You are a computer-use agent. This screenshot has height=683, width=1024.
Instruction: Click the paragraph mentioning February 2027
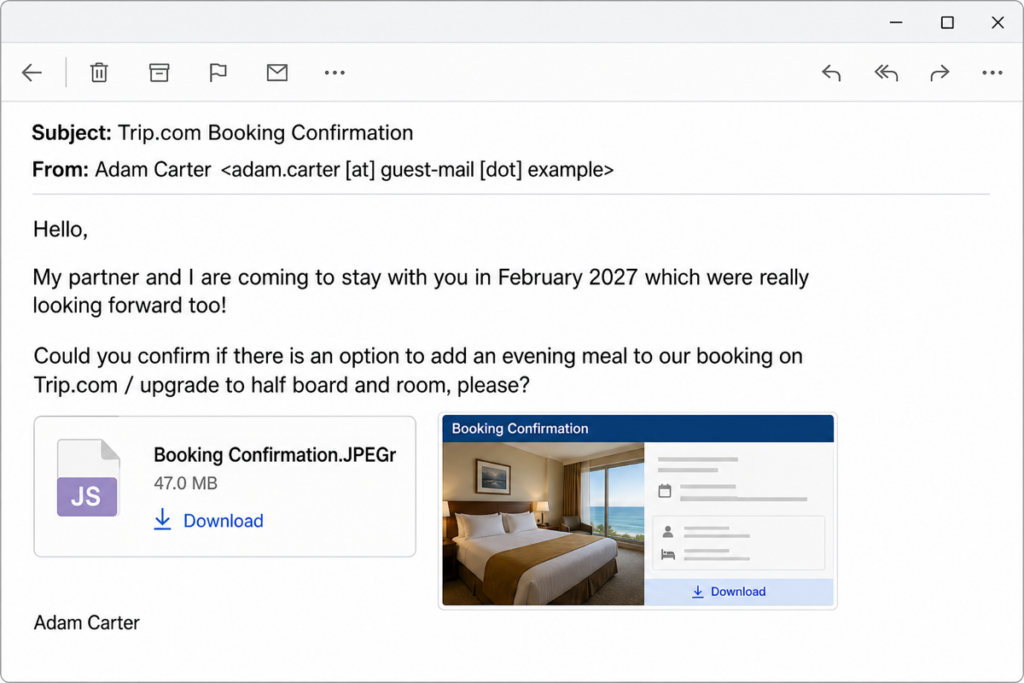click(421, 291)
